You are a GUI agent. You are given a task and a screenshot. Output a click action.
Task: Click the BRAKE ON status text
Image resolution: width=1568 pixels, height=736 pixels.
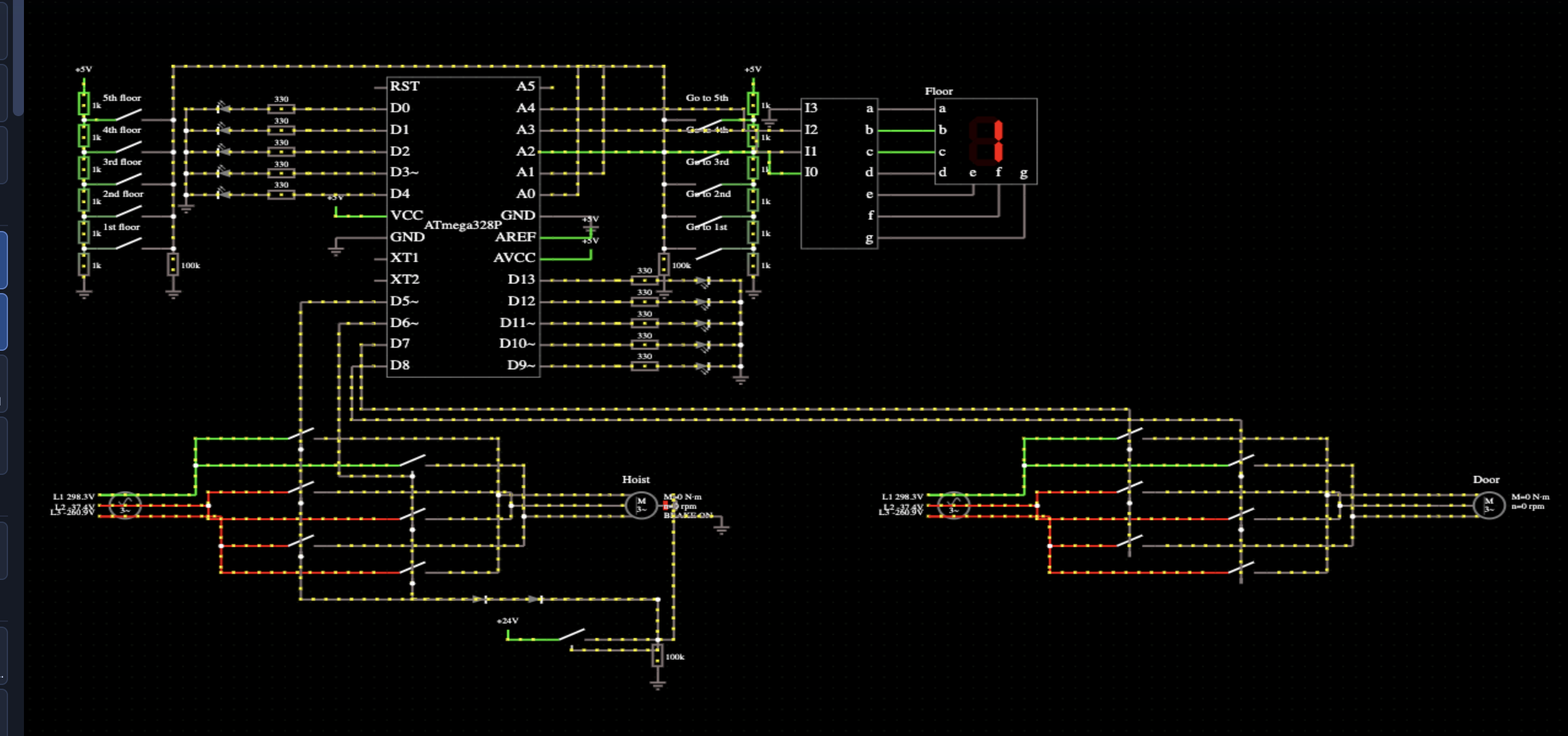coord(688,515)
